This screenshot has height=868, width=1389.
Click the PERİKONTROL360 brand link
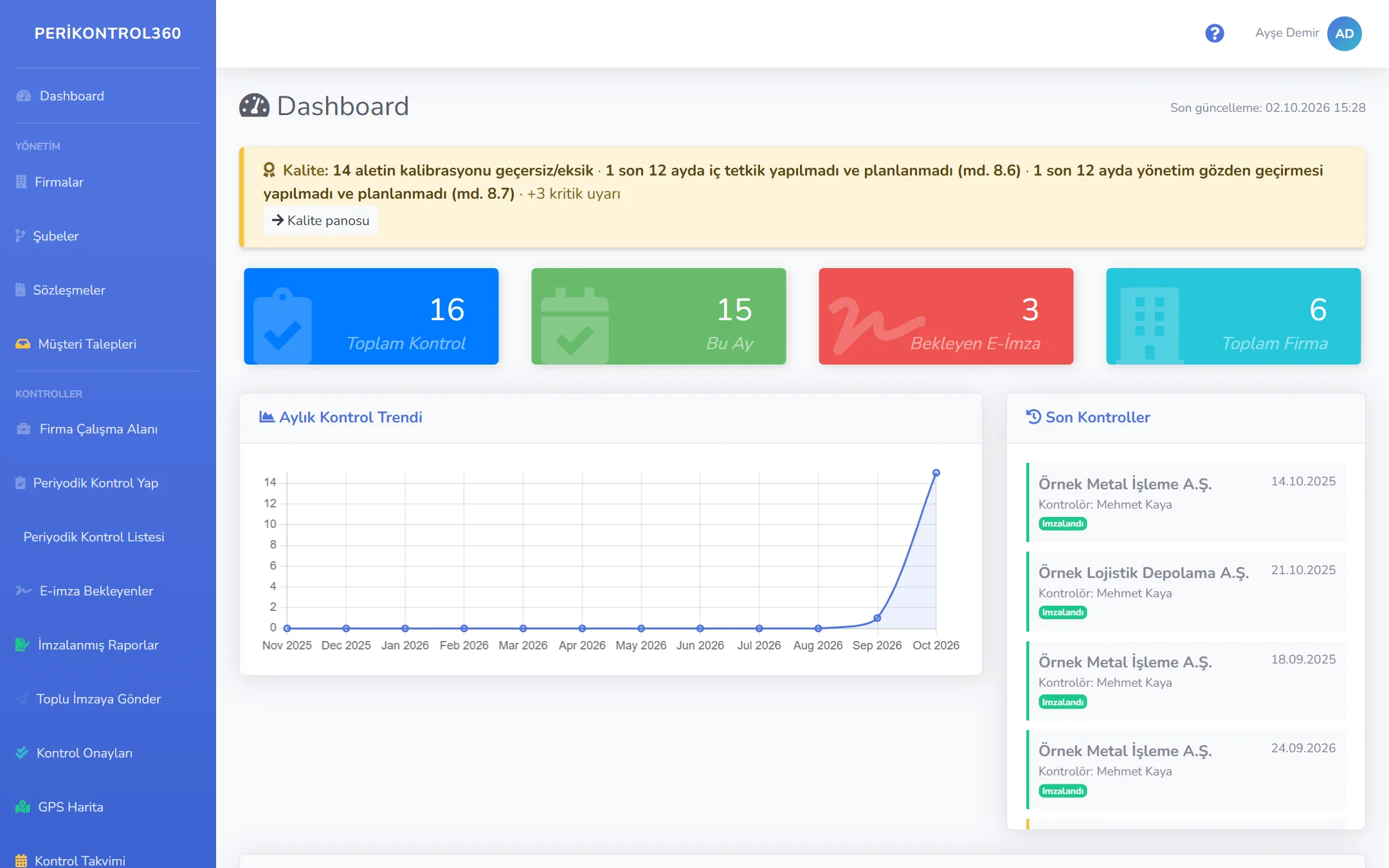coord(108,33)
